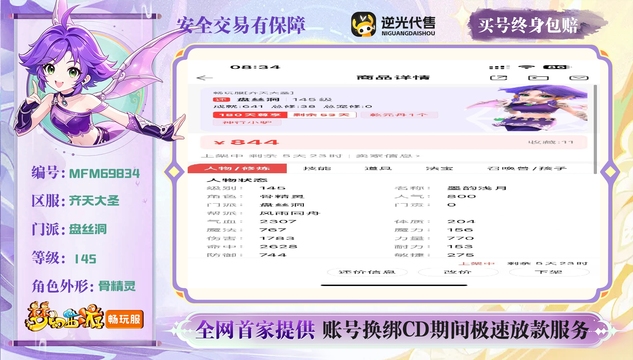Viewport: 633px width, 360px height.
Task: Click the rightmost icon in the header row
Action: [579, 77]
